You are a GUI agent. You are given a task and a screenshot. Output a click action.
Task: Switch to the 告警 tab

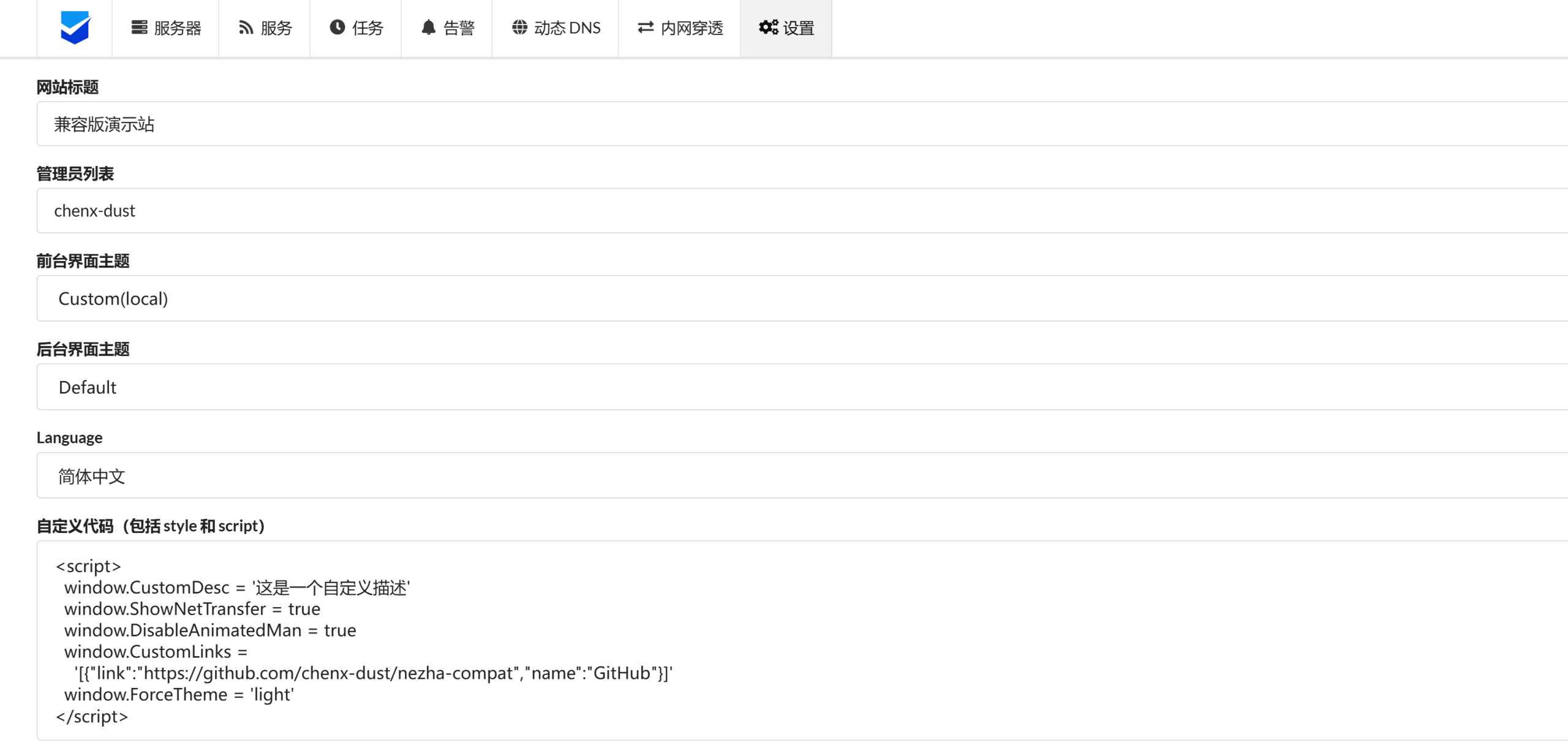(x=447, y=28)
